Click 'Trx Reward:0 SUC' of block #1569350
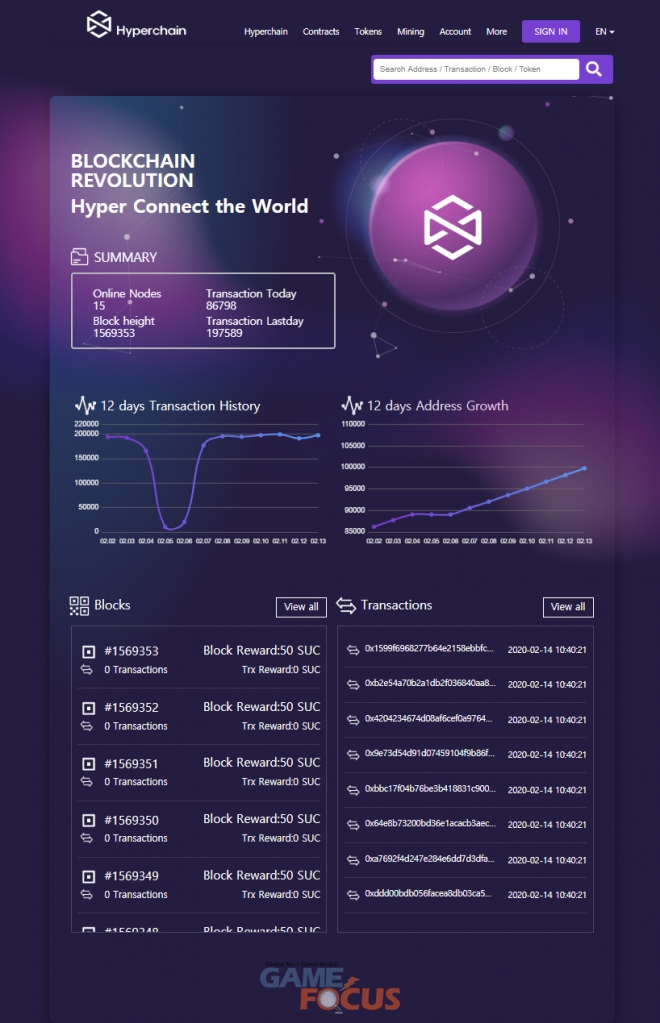Image resolution: width=660 pixels, height=1023 pixels. tap(281, 838)
